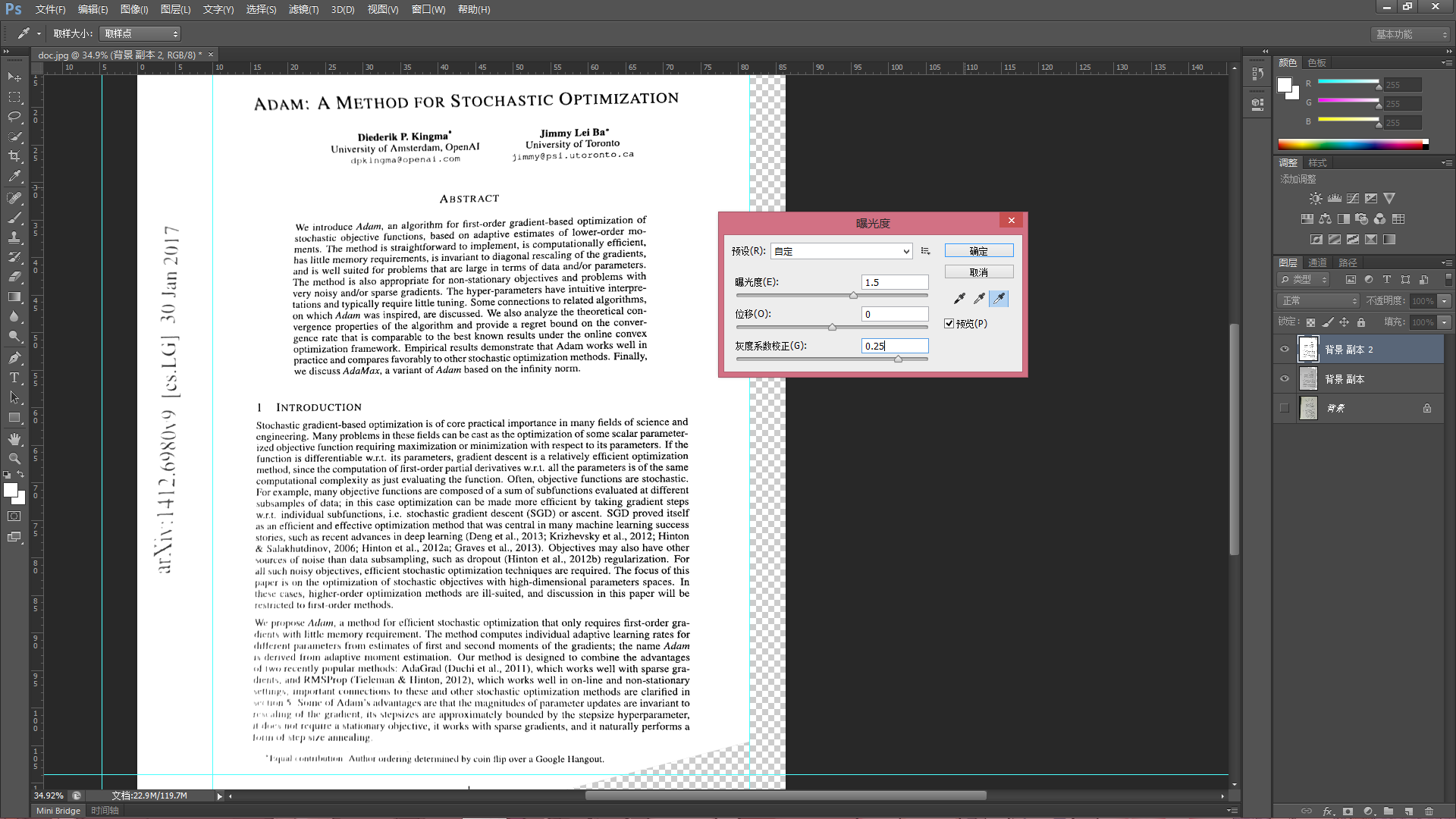Open the preset options icon beside the preset dropdown
Image resolution: width=1456 pixels, height=819 pixels.
coord(925,251)
